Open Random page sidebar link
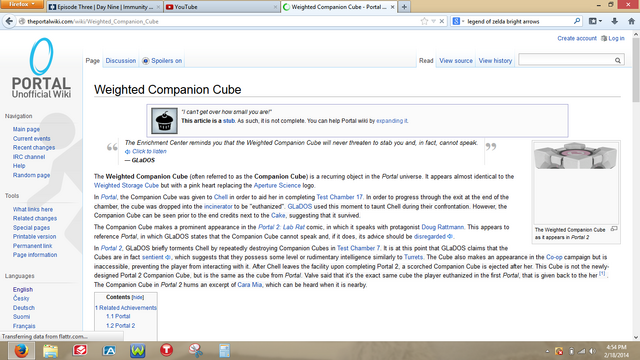 click(31, 175)
